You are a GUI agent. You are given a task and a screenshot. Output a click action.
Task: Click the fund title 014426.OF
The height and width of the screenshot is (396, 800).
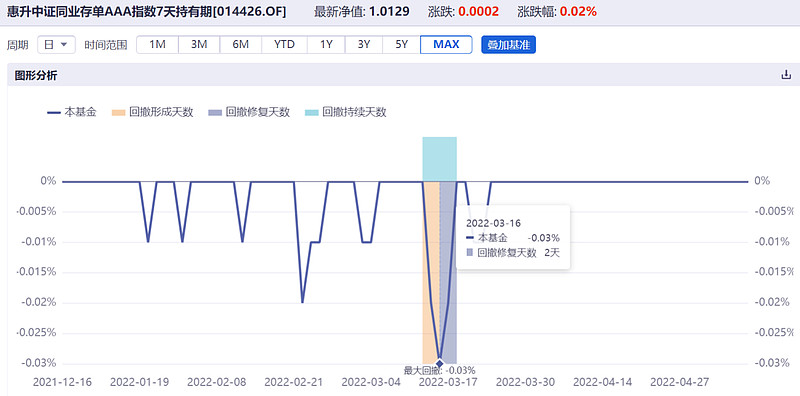click(146, 11)
